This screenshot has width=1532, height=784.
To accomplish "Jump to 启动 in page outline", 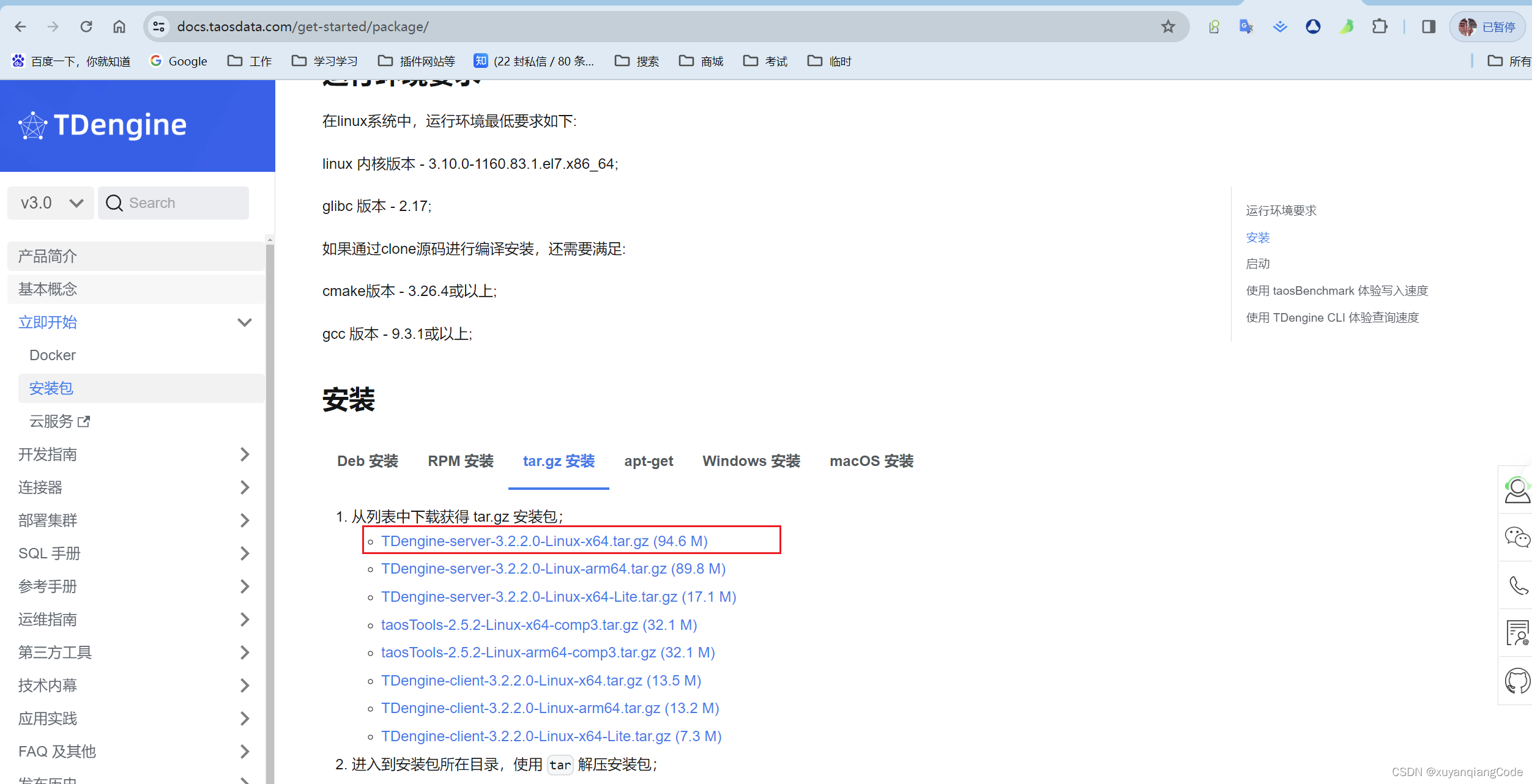I will pyautogui.click(x=1258, y=264).
